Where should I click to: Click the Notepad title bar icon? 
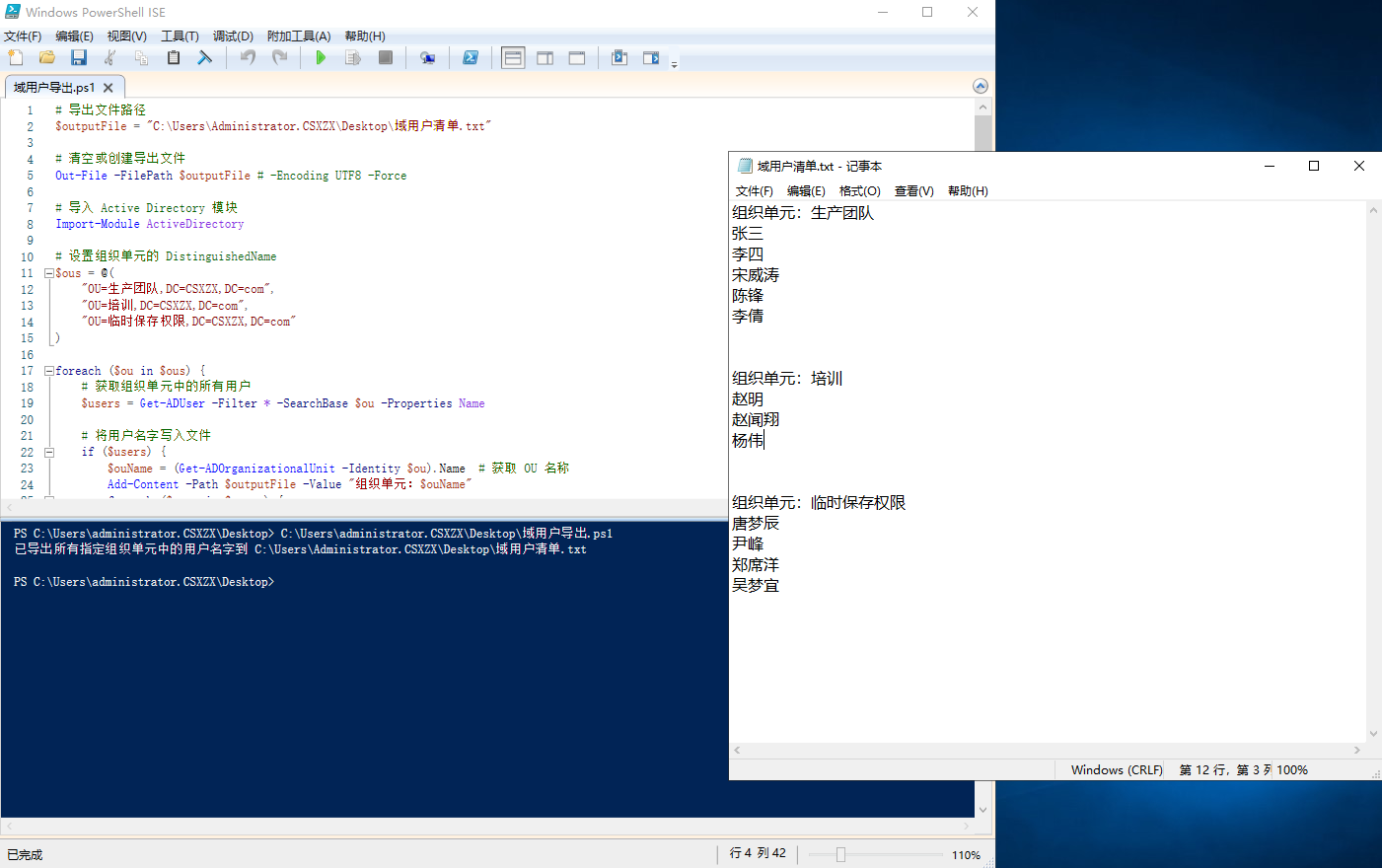click(x=745, y=166)
